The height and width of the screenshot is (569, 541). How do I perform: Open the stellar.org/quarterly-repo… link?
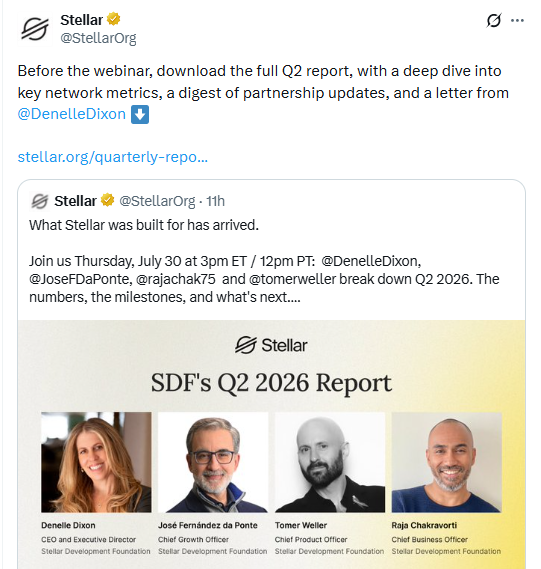click(x=112, y=157)
